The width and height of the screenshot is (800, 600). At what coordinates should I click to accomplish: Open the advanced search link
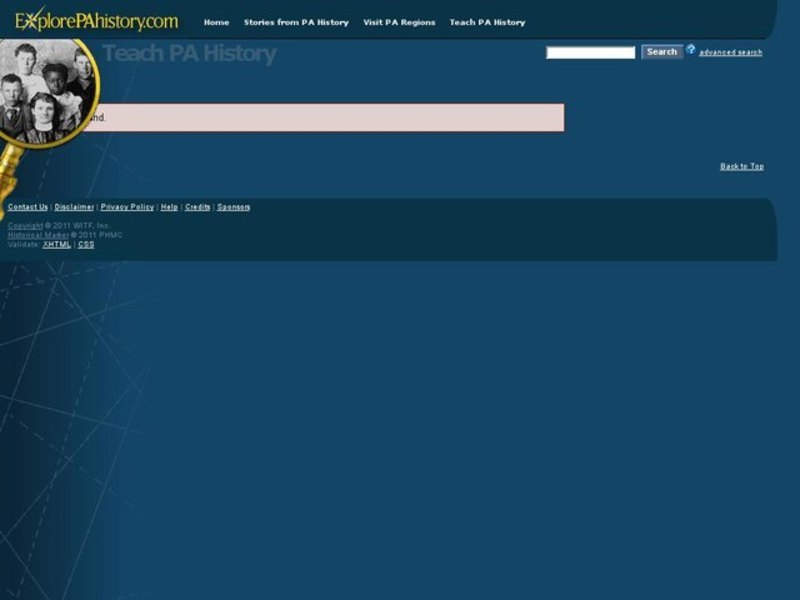730,52
